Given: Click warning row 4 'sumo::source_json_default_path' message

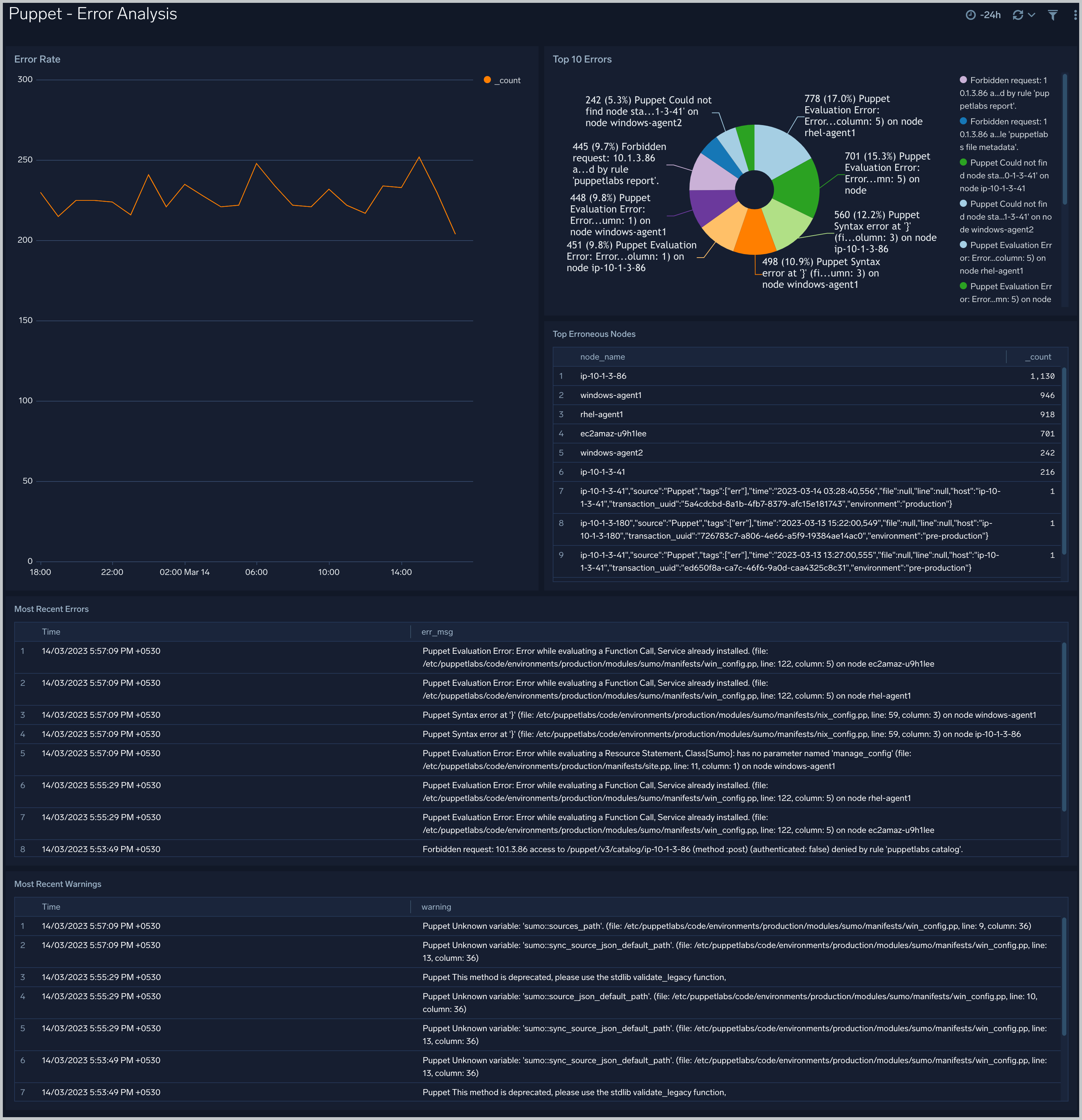Looking at the screenshot, I should click(x=730, y=1003).
